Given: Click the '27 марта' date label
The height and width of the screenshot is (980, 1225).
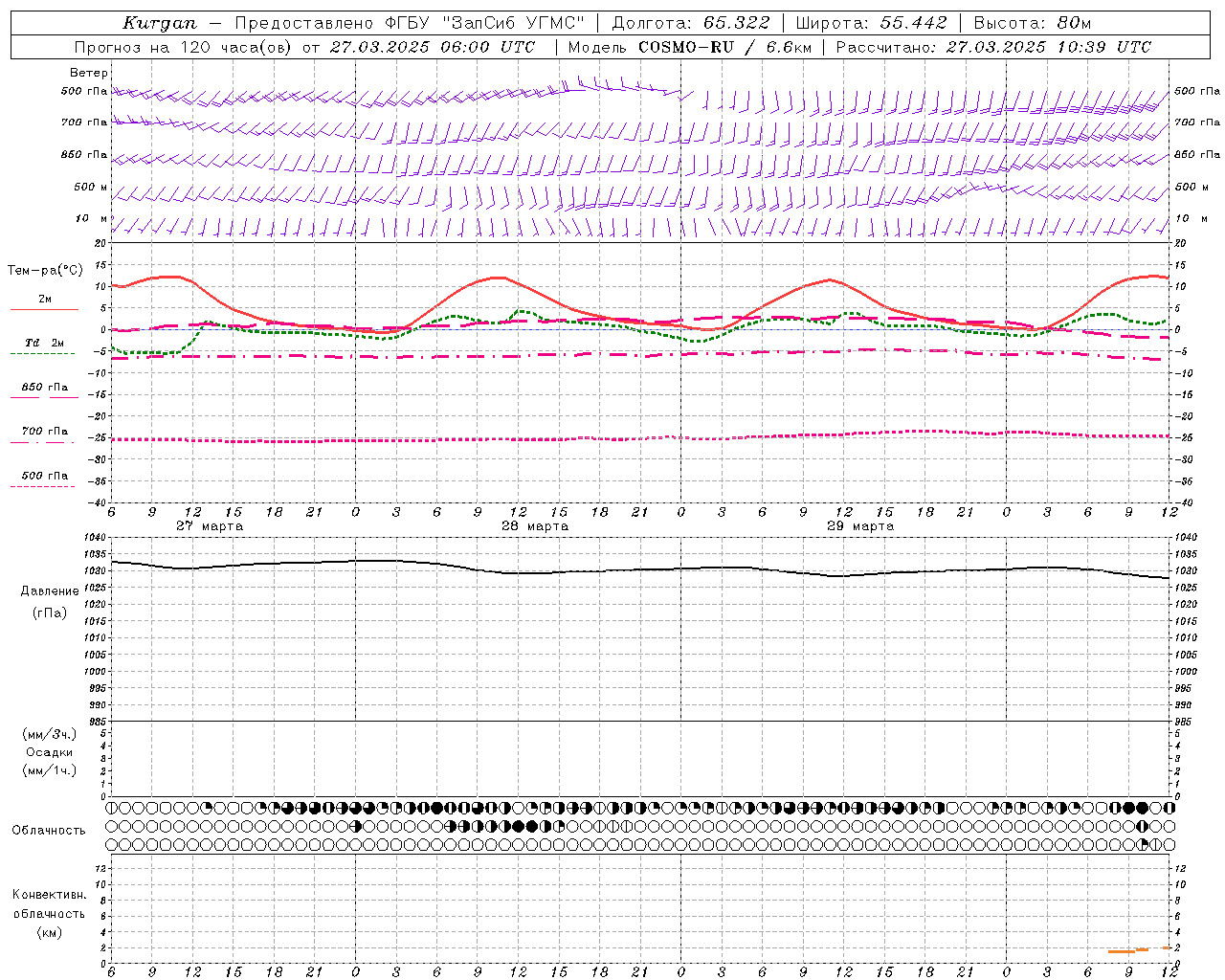Looking at the screenshot, I should (210, 526).
